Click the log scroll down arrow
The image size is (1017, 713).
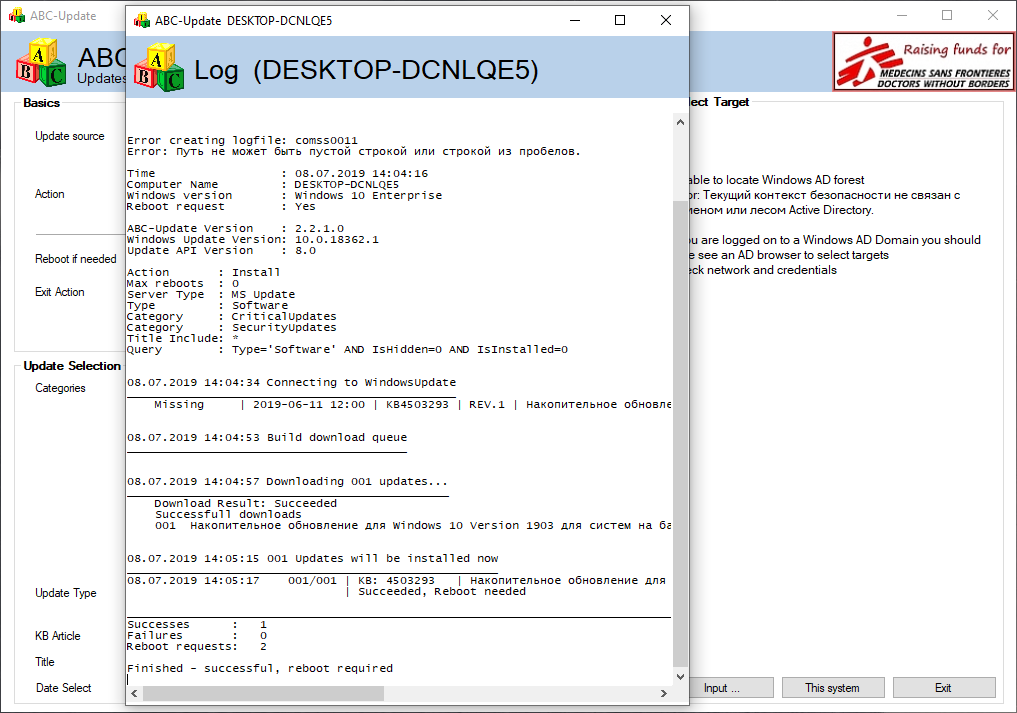pos(680,677)
